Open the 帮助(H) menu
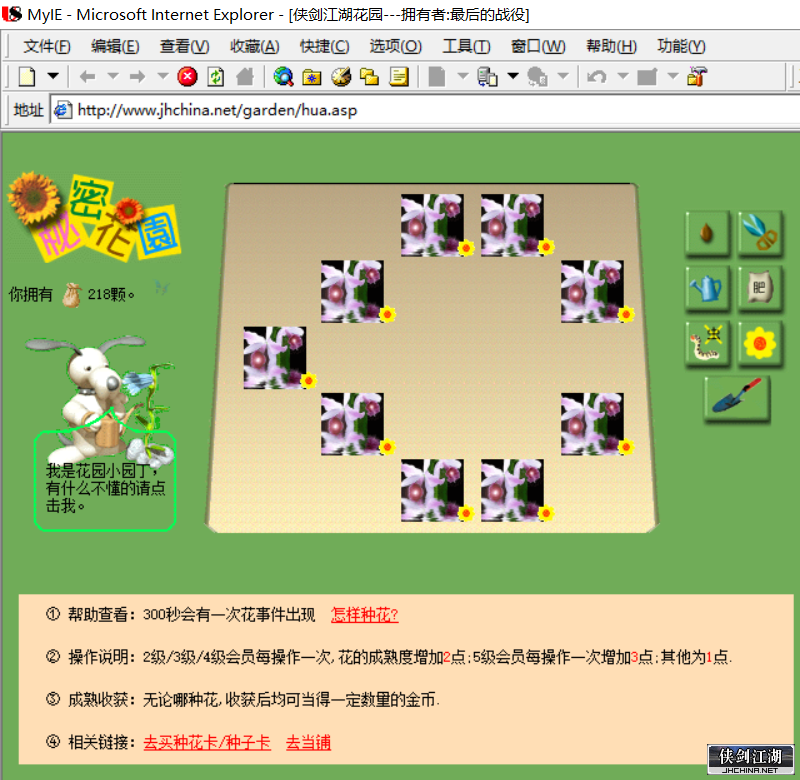The image size is (800, 780). pyautogui.click(x=611, y=46)
